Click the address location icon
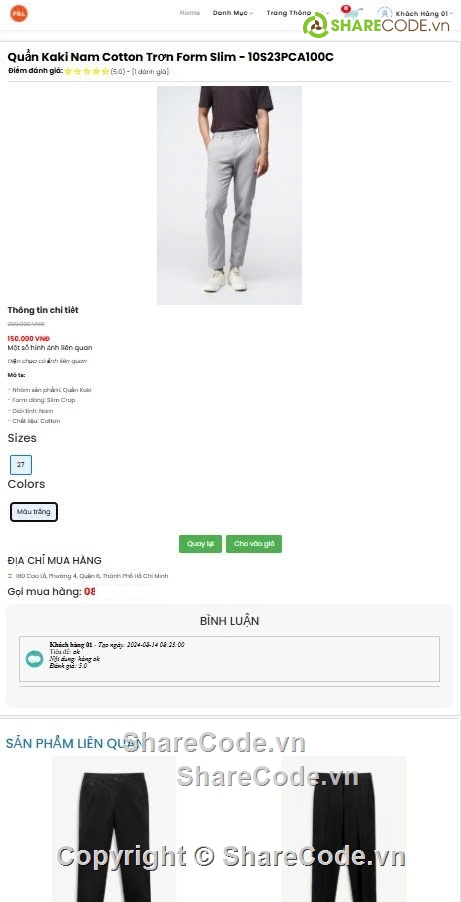The height and width of the screenshot is (902, 461). point(10,576)
